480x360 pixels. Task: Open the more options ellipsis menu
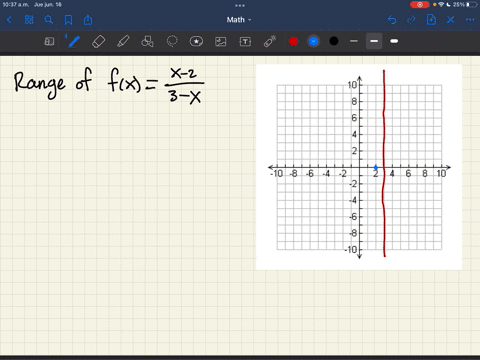click(470, 20)
